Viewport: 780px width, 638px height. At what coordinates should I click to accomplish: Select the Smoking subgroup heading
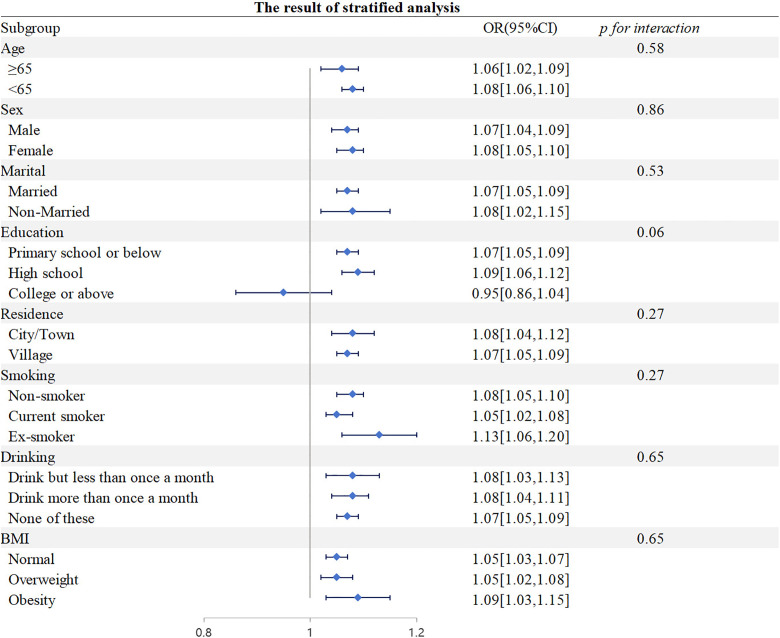pyautogui.click(x=28, y=375)
